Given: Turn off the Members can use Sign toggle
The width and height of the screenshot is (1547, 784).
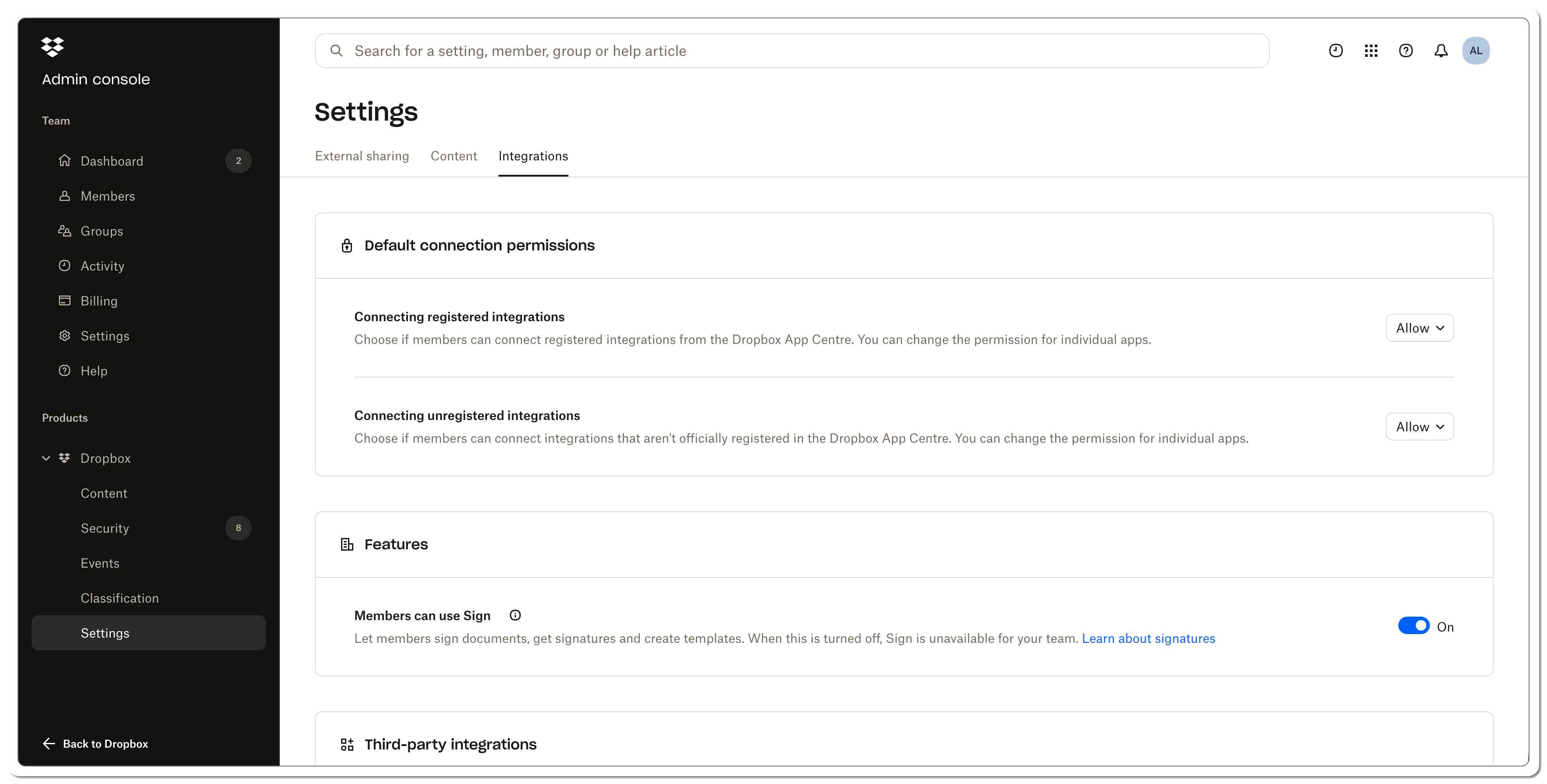Looking at the screenshot, I should coord(1414,626).
